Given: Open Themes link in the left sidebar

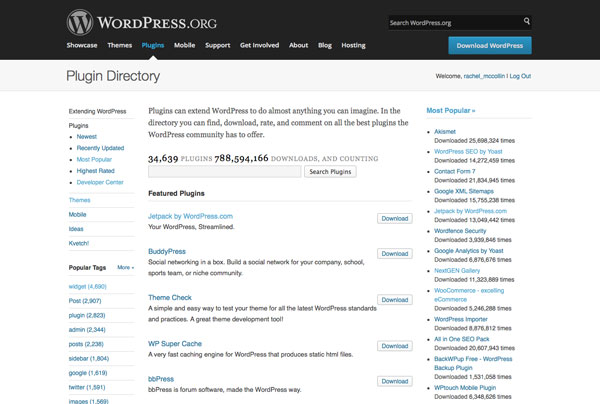Looking at the screenshot, I should [80, 200].
